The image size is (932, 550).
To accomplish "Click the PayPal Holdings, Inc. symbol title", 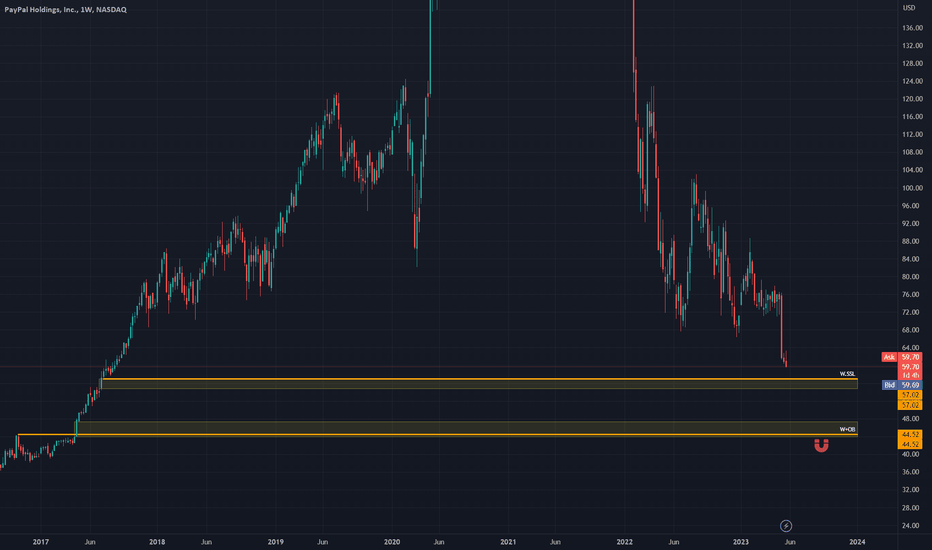I will point(65,10).
